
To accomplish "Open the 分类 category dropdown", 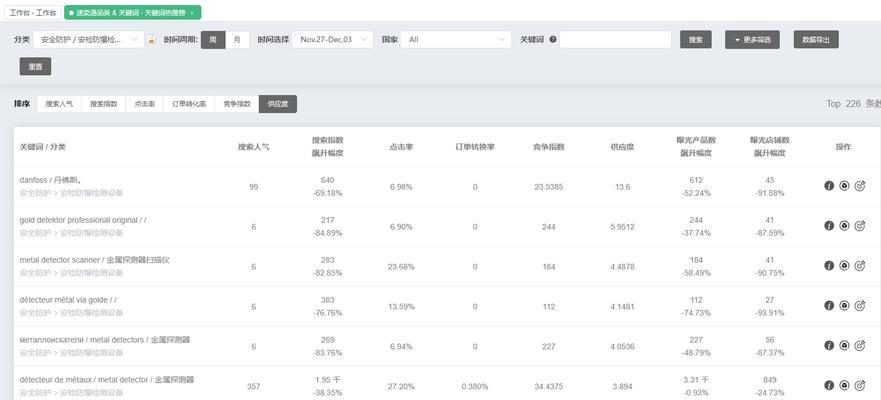I will tap(89, 39).
